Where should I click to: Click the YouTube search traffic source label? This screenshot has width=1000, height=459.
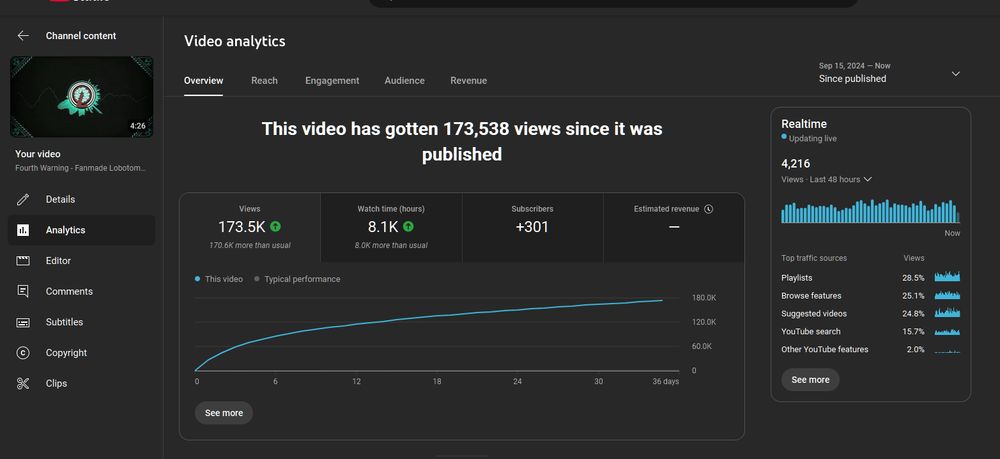tap(811, 332)
